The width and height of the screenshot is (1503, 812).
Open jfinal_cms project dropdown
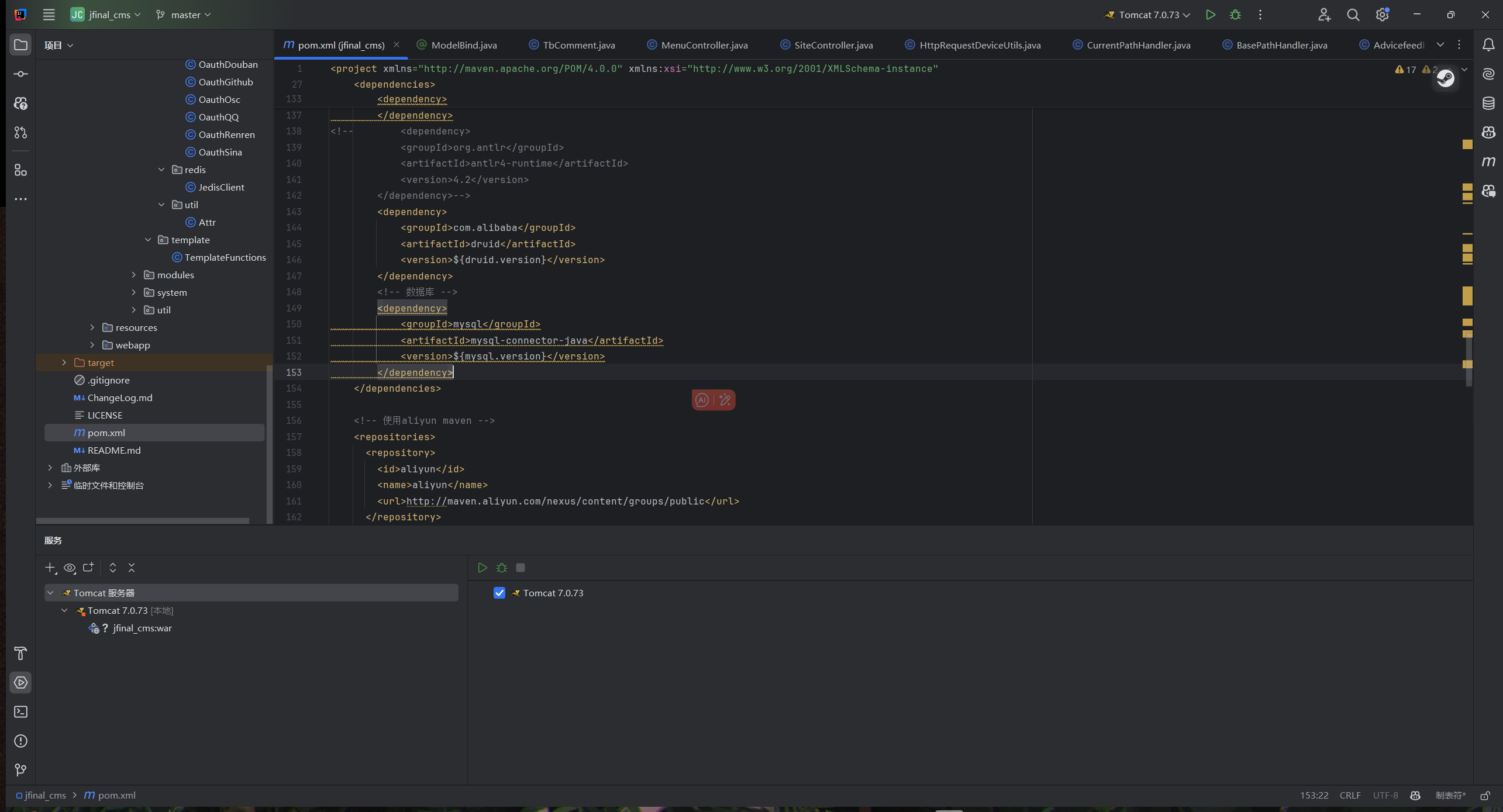tap(106, 15)
